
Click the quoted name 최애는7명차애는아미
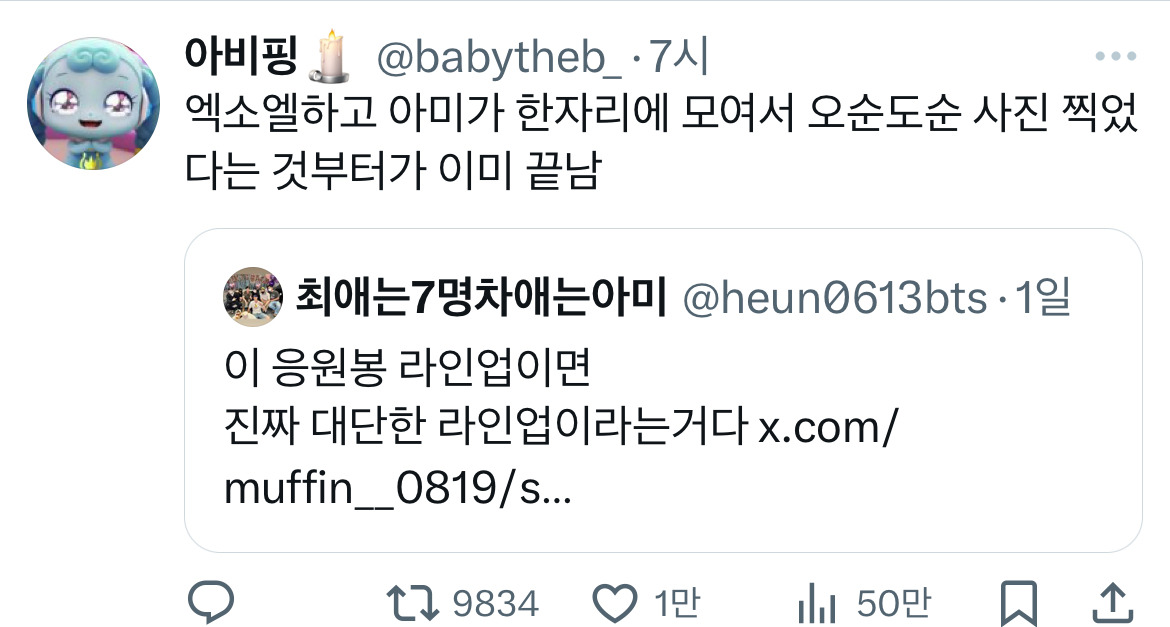pos(480,297)
